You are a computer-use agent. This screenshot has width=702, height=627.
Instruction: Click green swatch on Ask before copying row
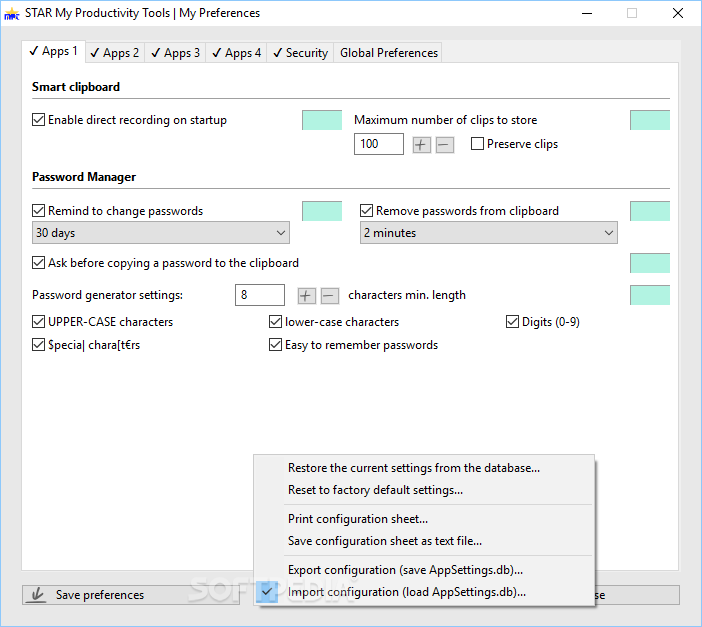tap(650, 263)
